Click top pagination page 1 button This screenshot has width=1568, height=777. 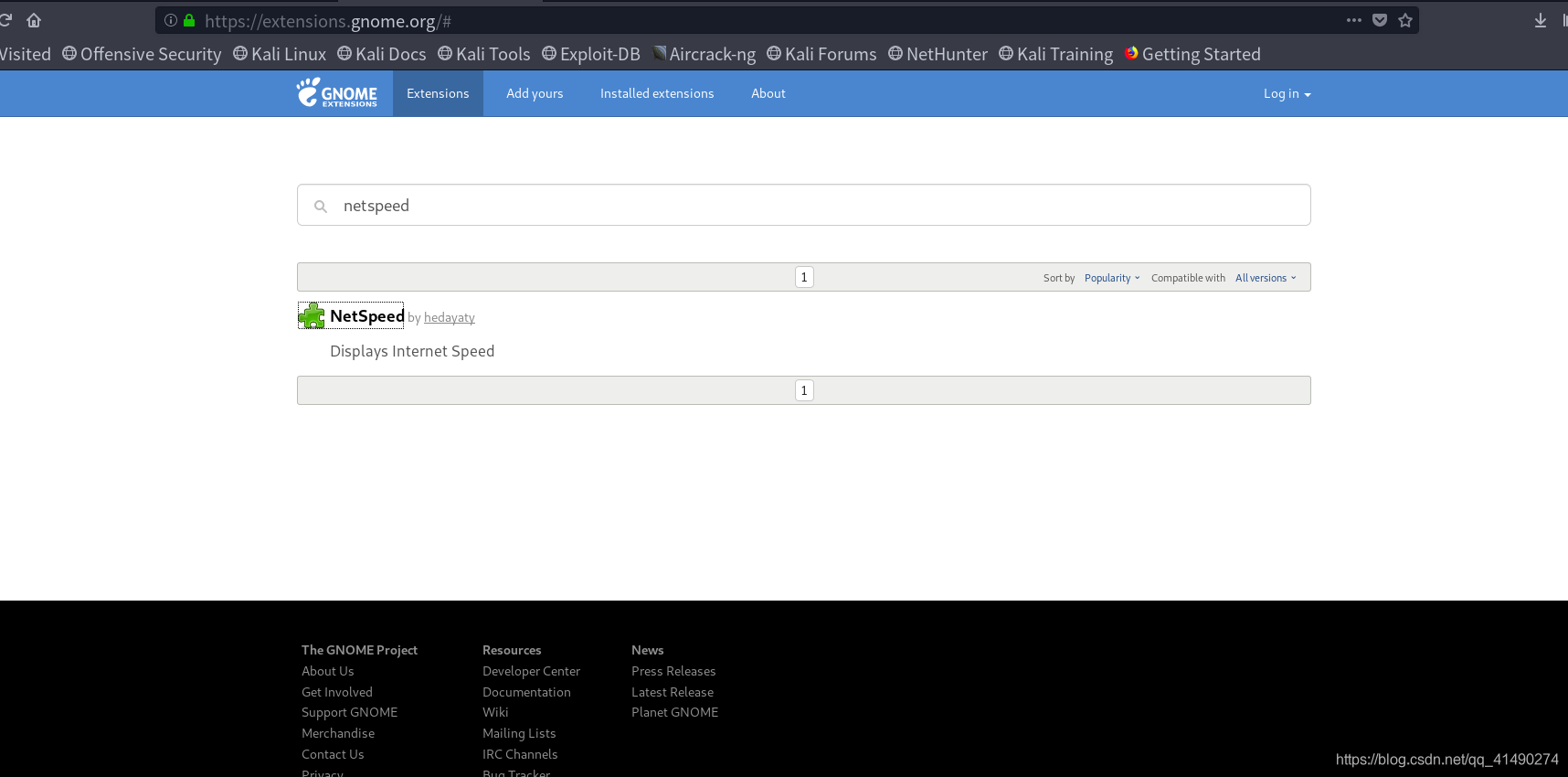[x=804, y=277]
